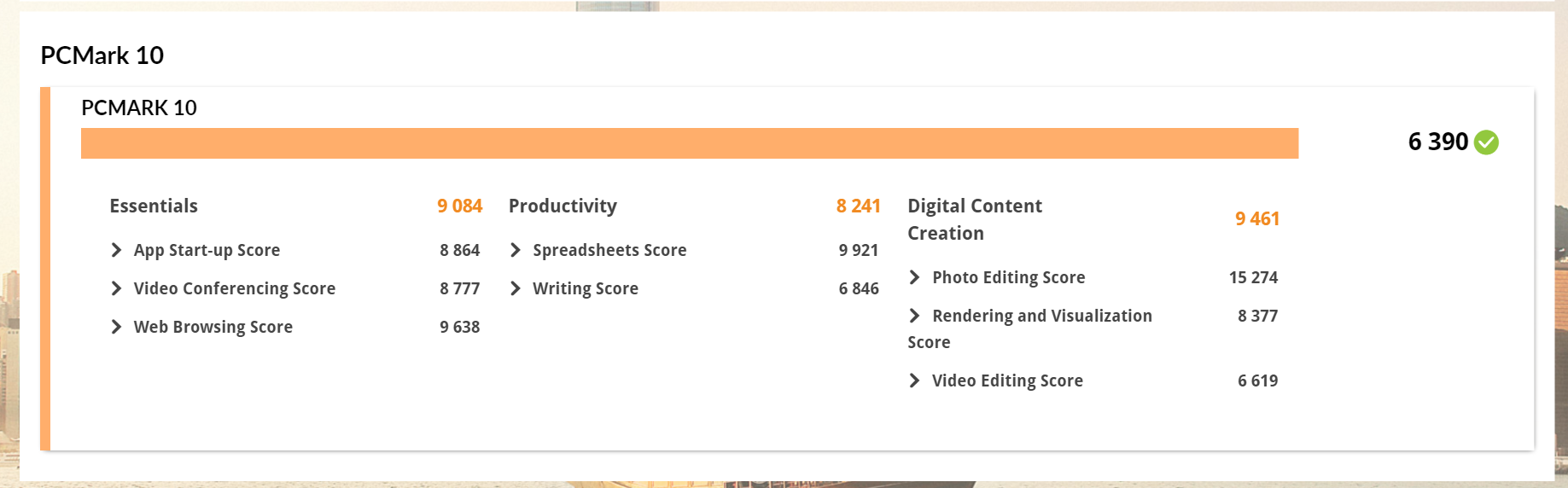Click the Digital Content Creation score 9 461
1568x488 pixels.
click(1256, 218)
